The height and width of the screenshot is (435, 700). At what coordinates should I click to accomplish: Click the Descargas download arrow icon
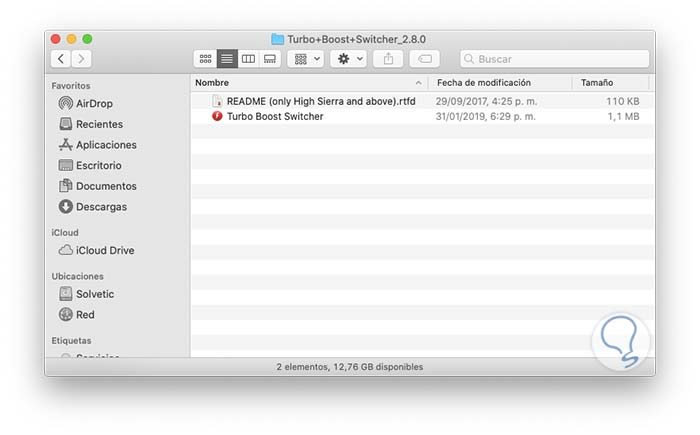[x=66, y=206]
